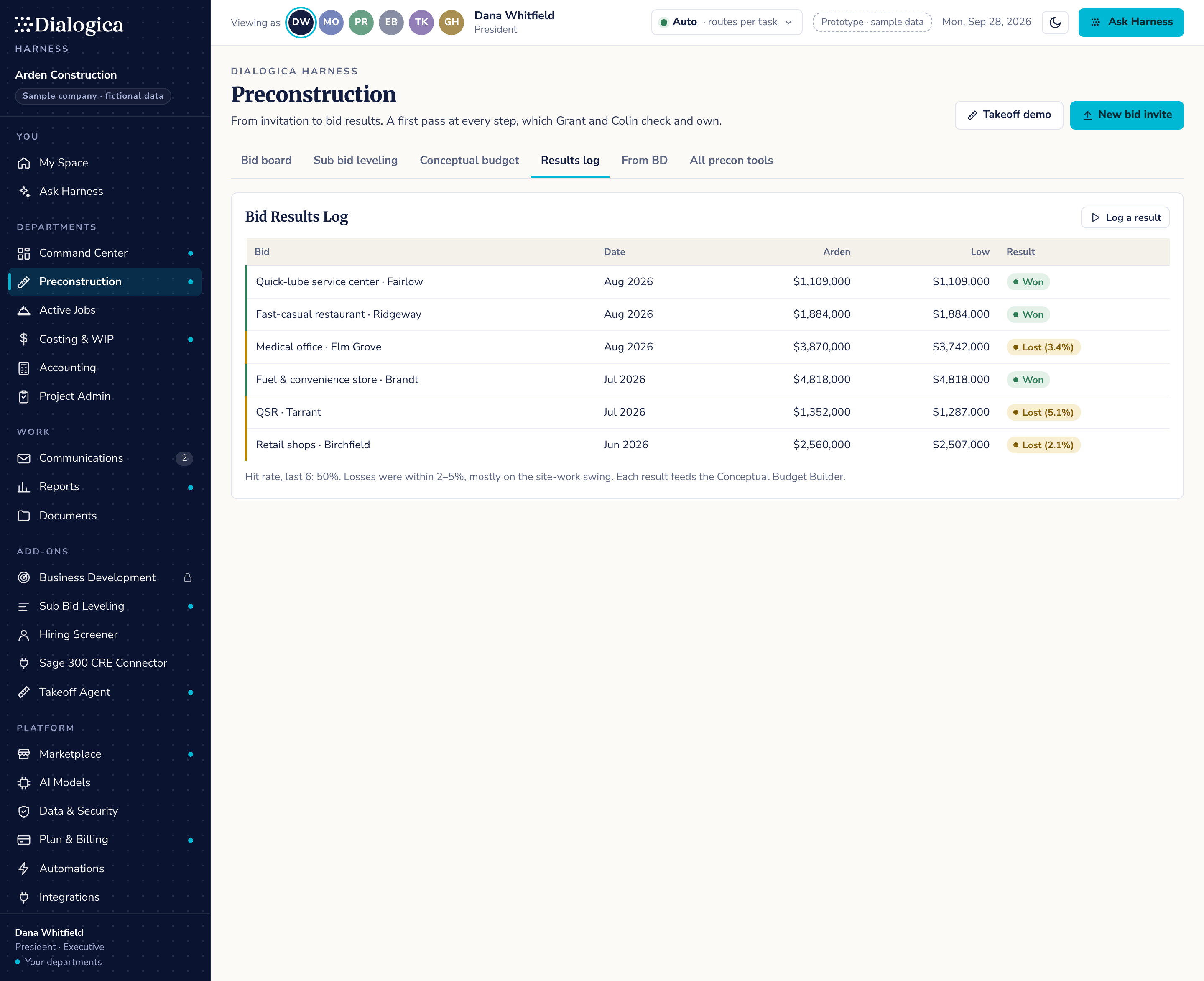
Task: Open My Space home icon
Action: point(24,163)
